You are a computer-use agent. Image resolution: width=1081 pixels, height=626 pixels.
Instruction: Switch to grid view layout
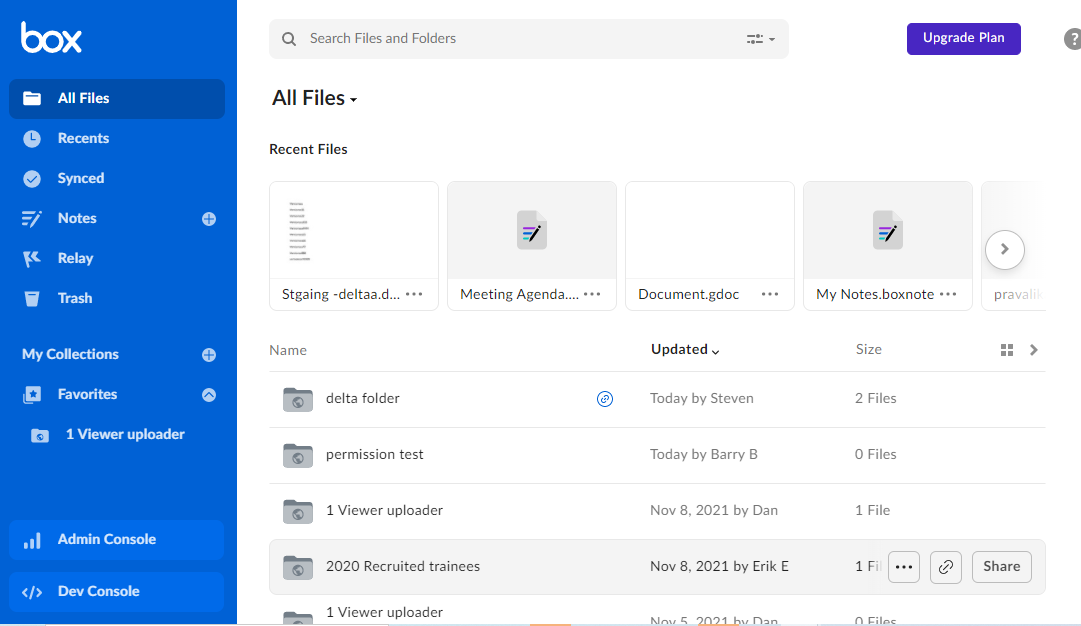pos(1007,350)
